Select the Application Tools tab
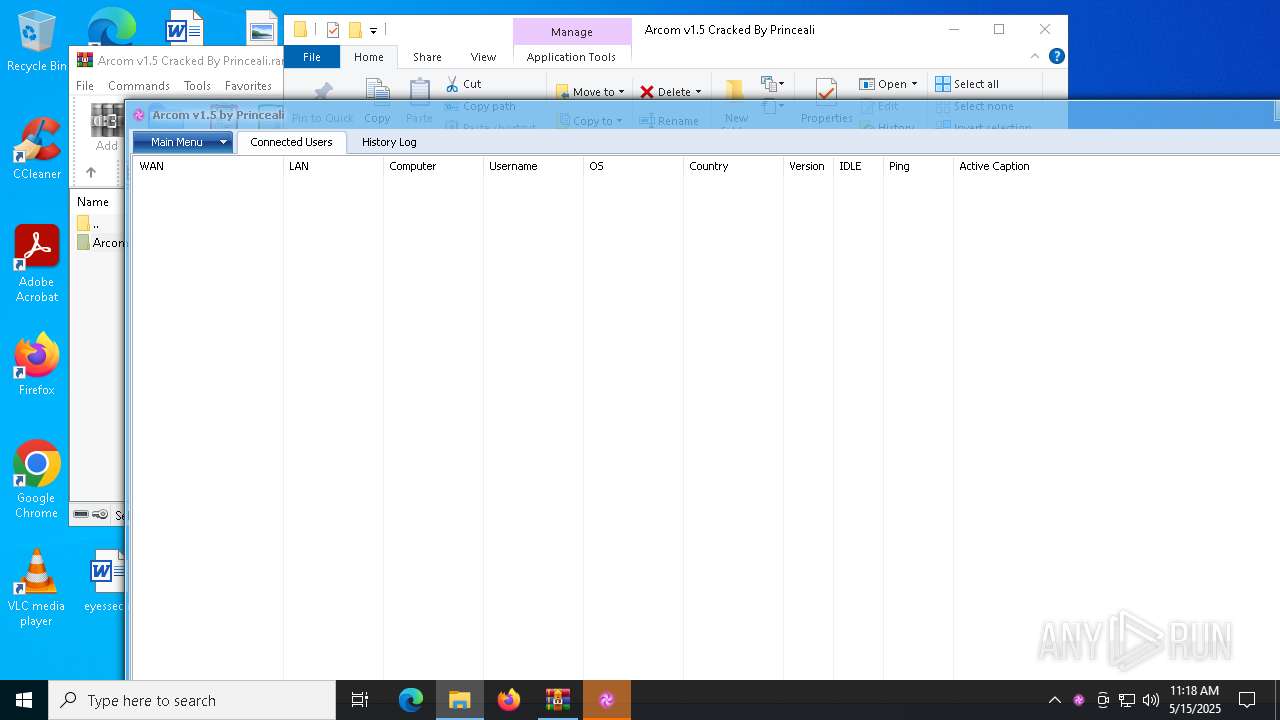Screen dimensions: 1280x720 click(571, 57)
